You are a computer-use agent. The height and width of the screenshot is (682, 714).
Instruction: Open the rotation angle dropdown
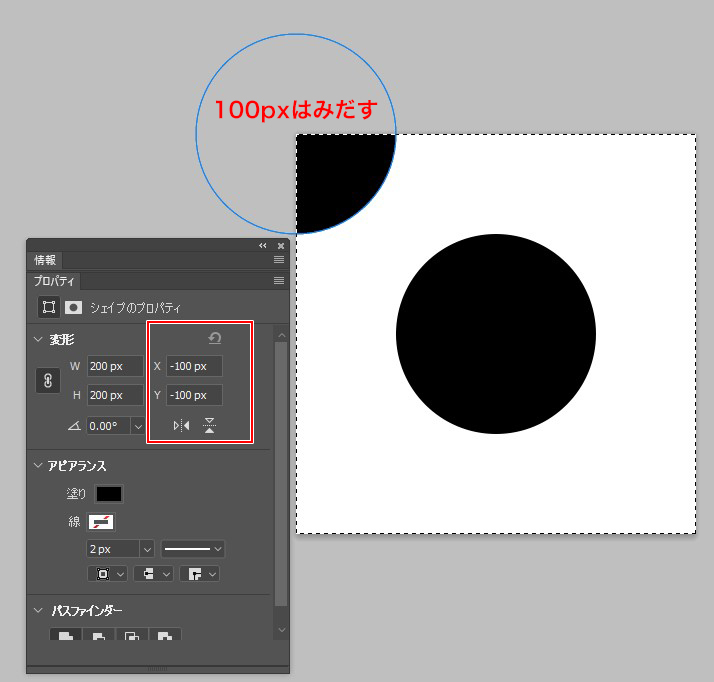tap(138, 426)
